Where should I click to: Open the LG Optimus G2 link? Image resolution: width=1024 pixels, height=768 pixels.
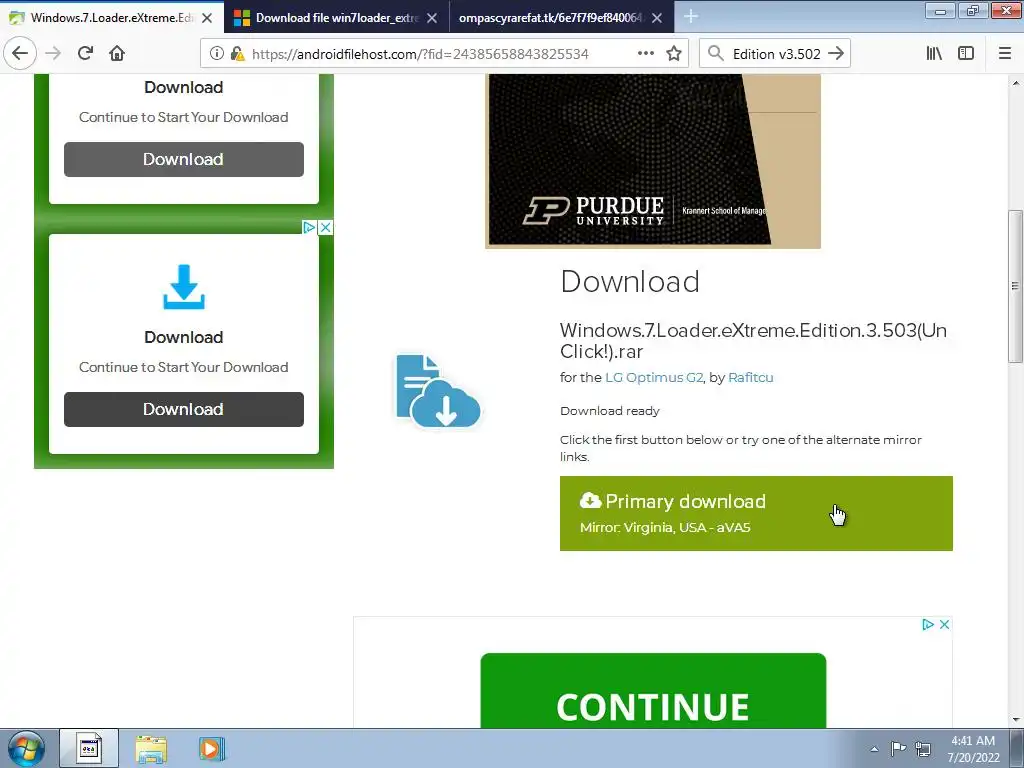pyautogui.click(x=654, y=377)
